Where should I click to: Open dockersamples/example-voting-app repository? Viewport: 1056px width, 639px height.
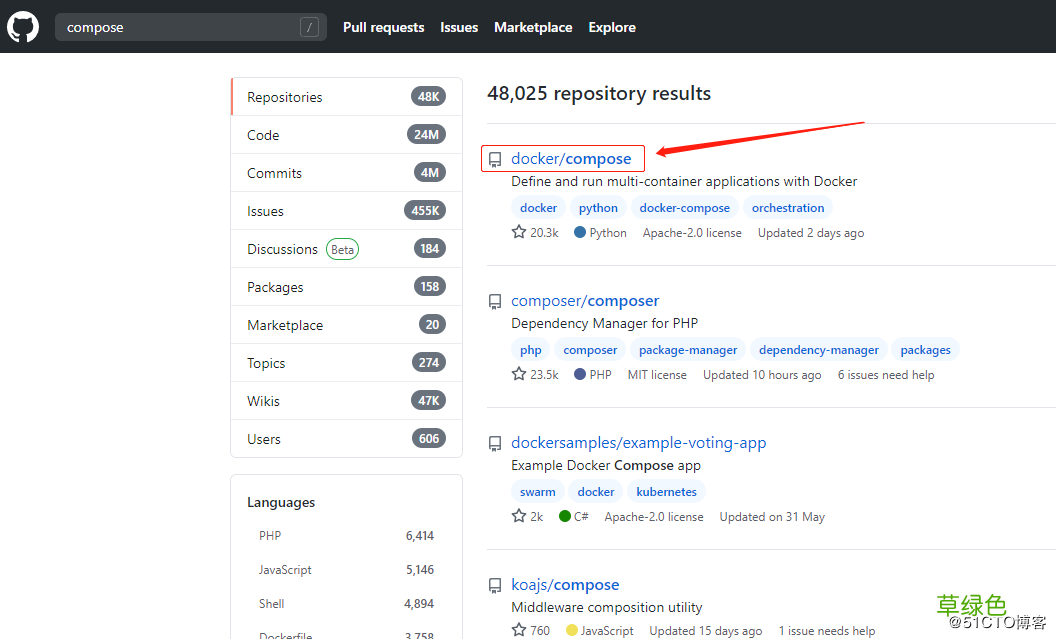[x=638, y=443]
